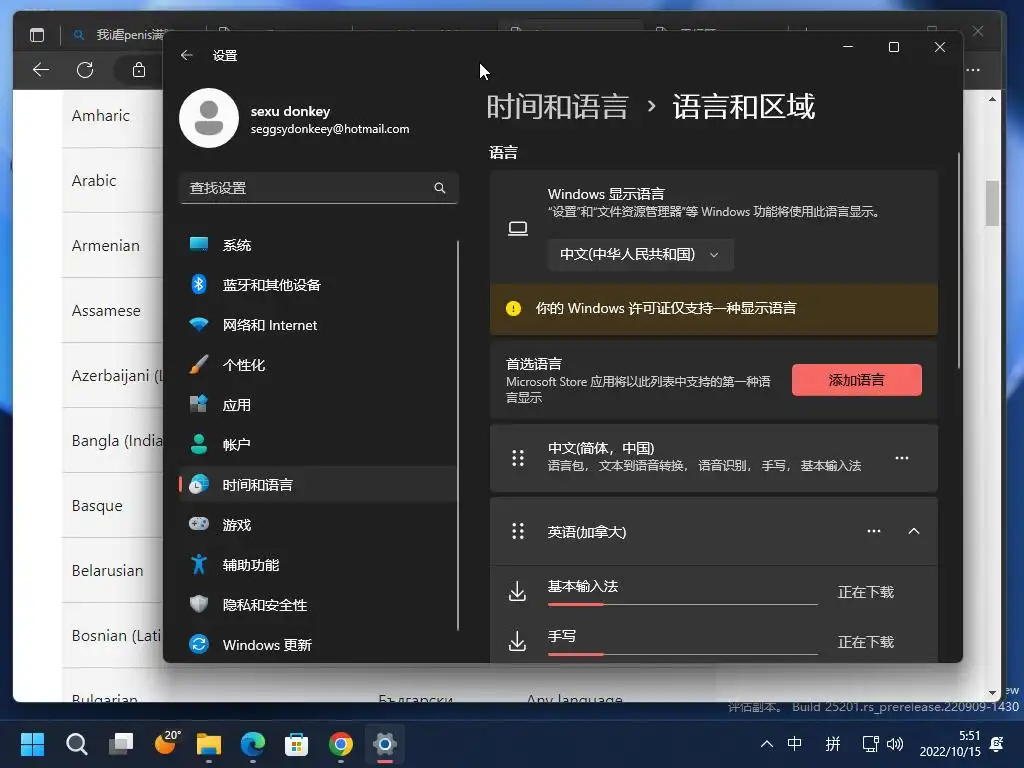Open 帐户 settings category
This screenshot has width=1024, height=768.
[x=318, y=445]
